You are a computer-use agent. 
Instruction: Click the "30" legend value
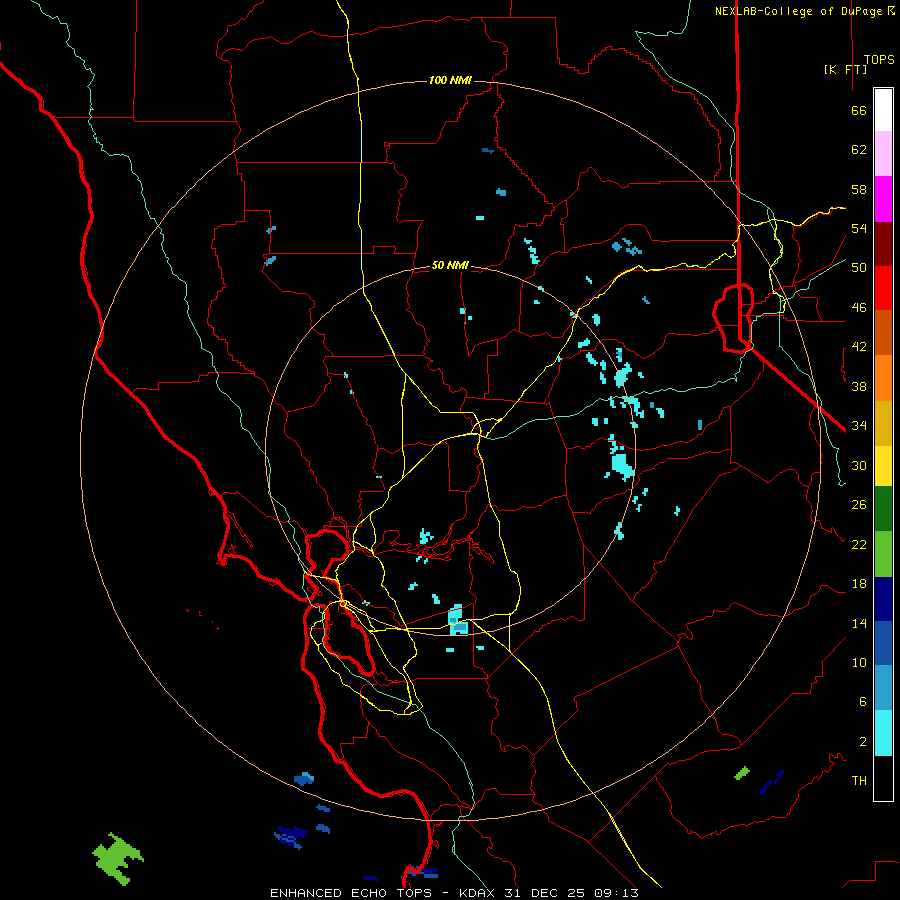859,465
